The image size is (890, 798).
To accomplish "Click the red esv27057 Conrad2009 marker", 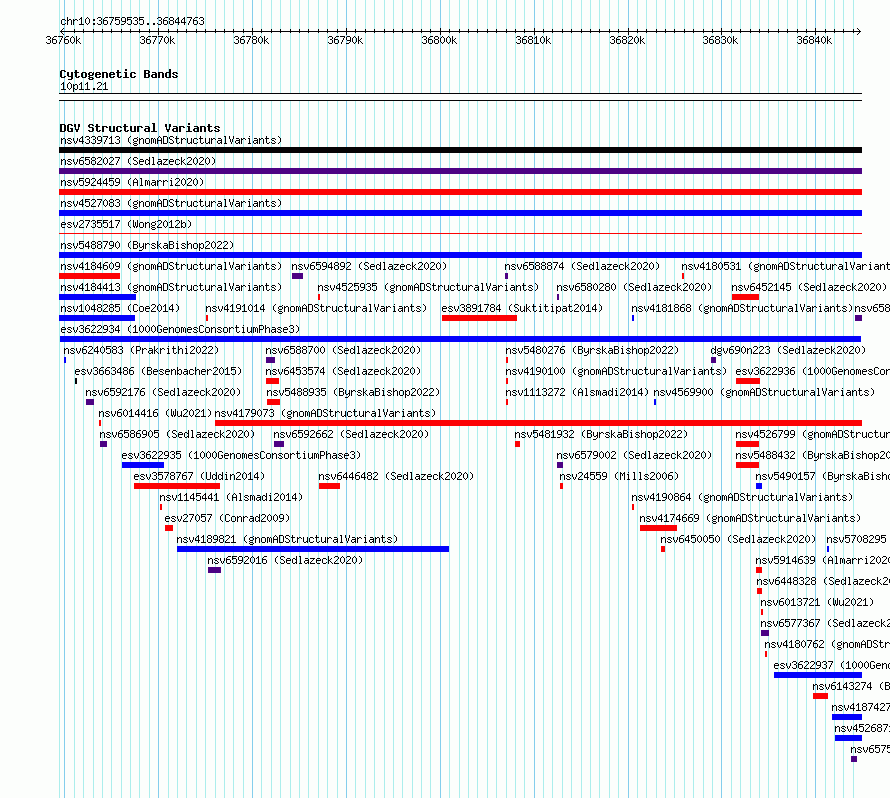I will coord(169,528).
